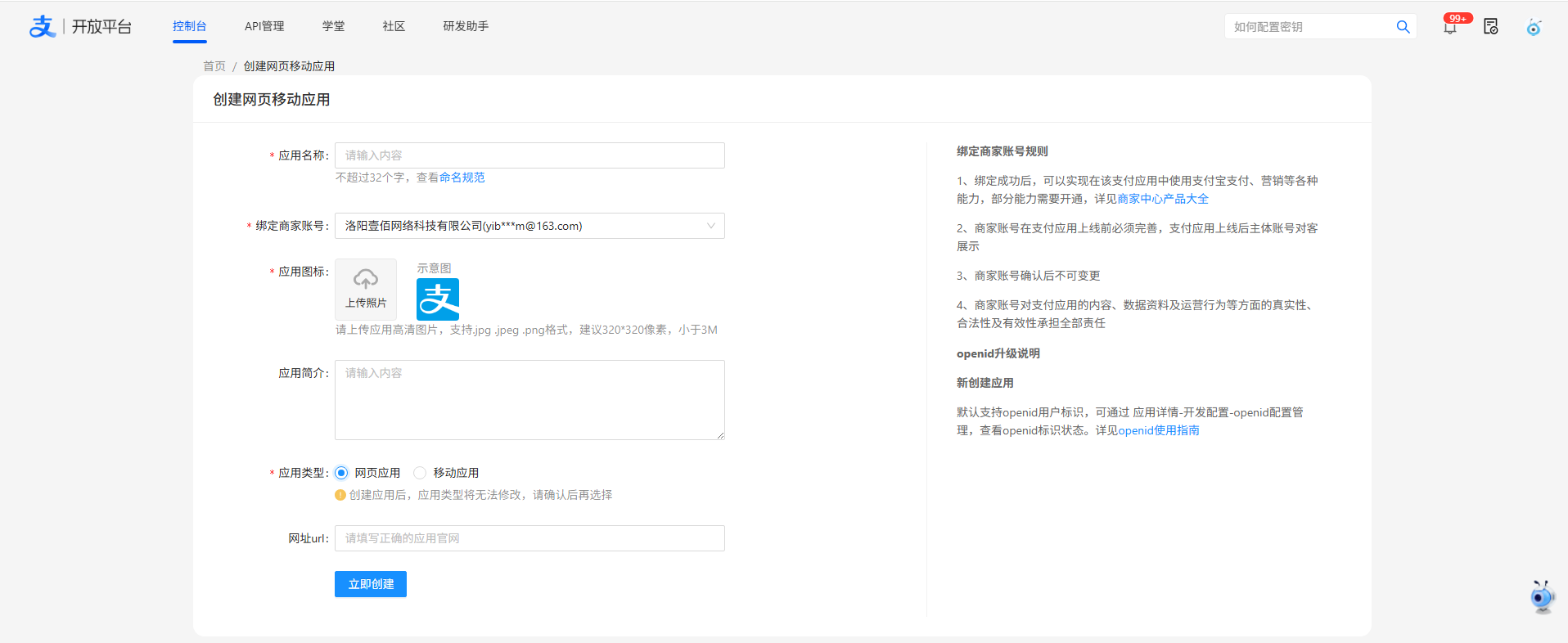Viewport: 1568px width, 643px height.
Task: Click the cloud upload photo icon
Action: (366, 280)
